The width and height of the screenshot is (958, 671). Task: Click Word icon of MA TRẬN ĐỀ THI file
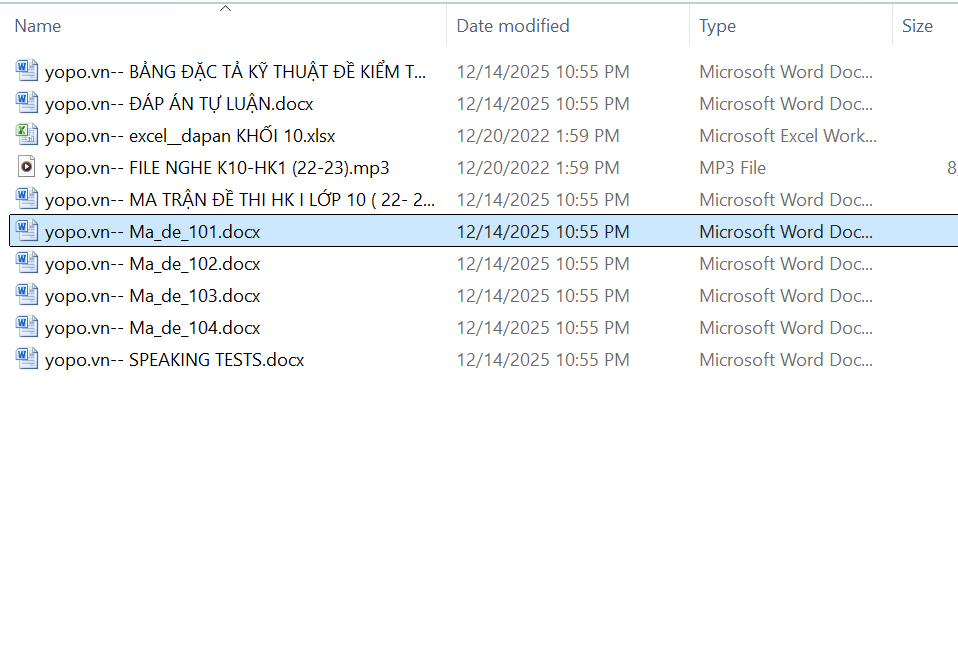coord(27,199)
